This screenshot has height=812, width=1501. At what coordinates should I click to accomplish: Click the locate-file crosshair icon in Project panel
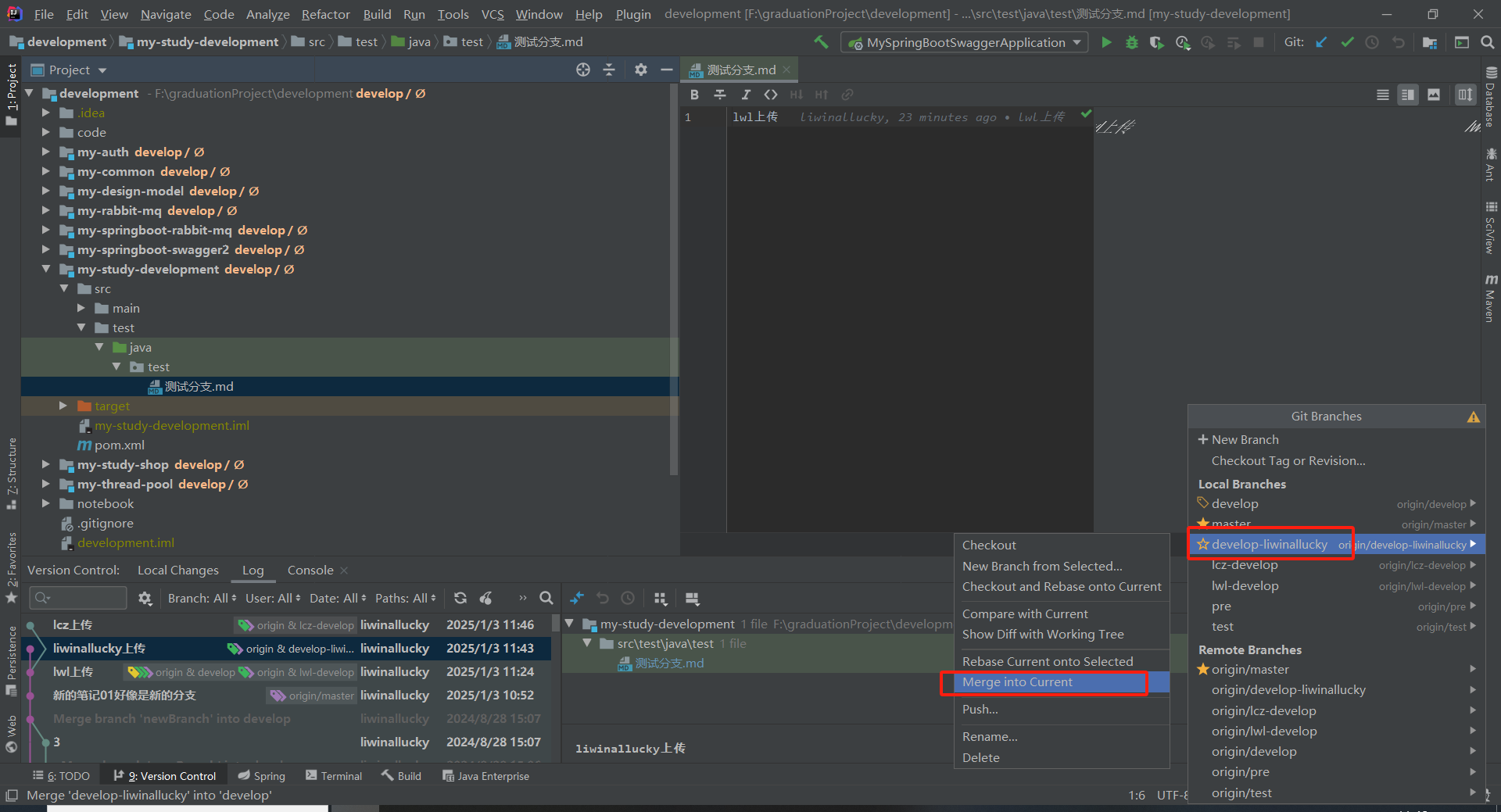(583, 70)
